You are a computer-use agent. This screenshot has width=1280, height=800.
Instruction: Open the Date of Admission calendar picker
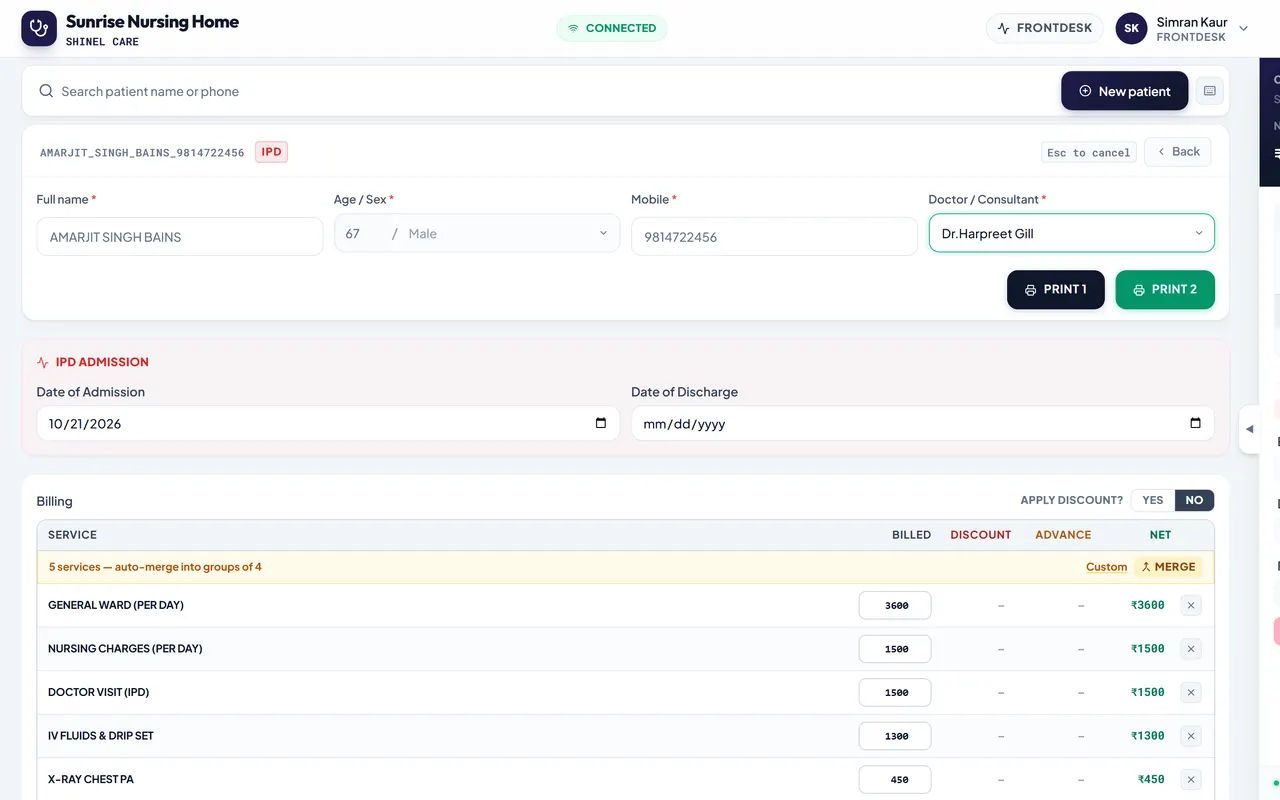(601, 423)
